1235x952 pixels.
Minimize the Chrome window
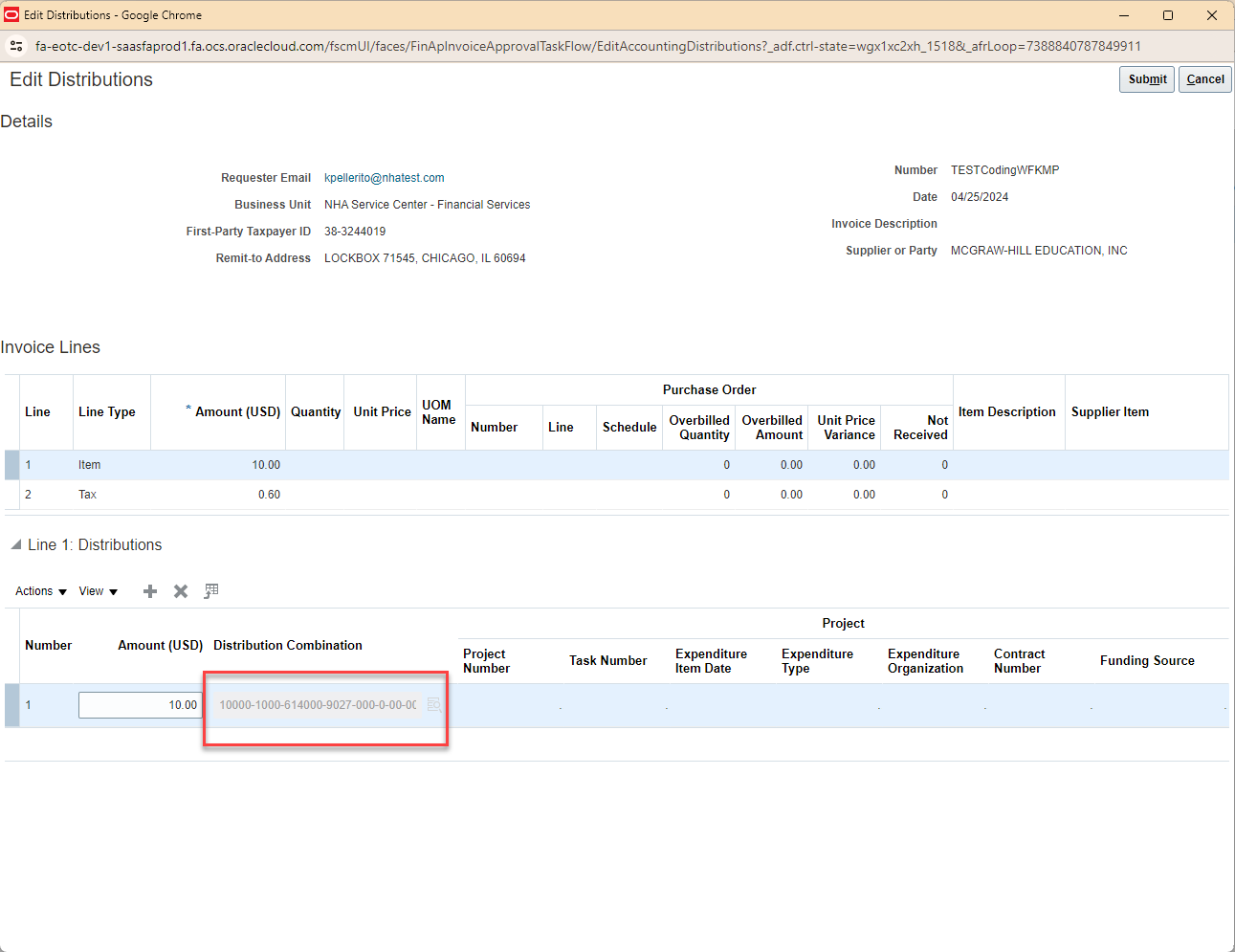pyautogui.click(x=1124, y=15)
